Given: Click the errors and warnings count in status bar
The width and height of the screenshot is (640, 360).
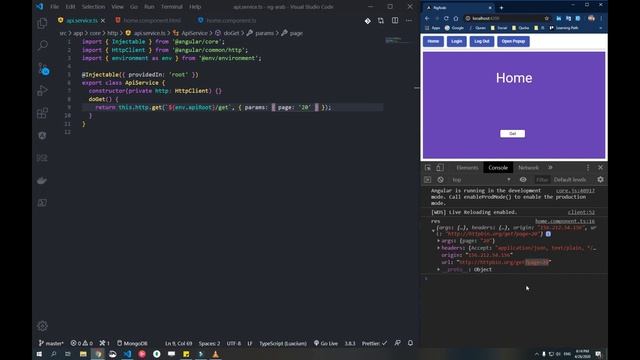Looking at the screenshot, I should click(82, 343).
